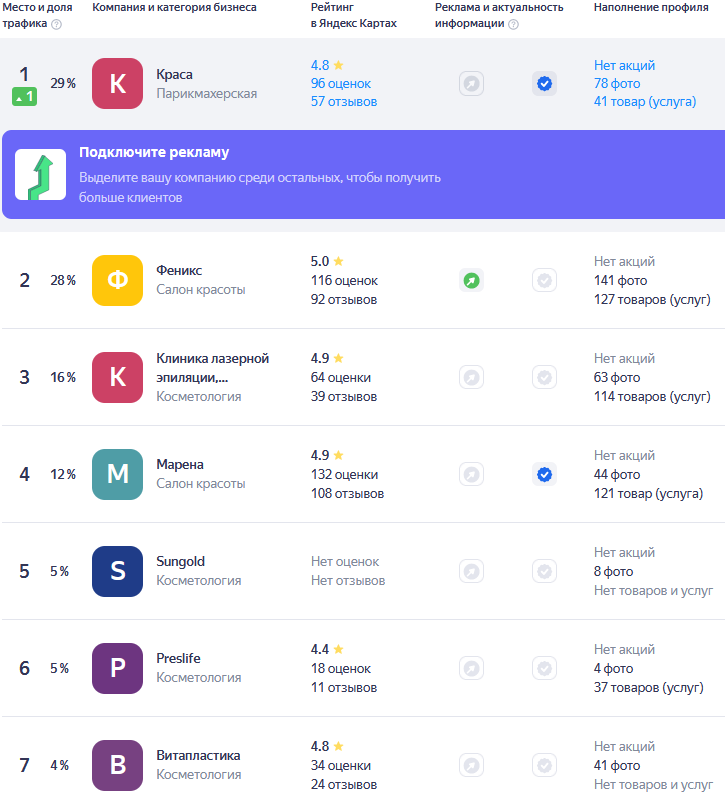Click the dark blue Sungold logo avatar
The width and height of the screenshot is (725, 800).
click(117, 571)
